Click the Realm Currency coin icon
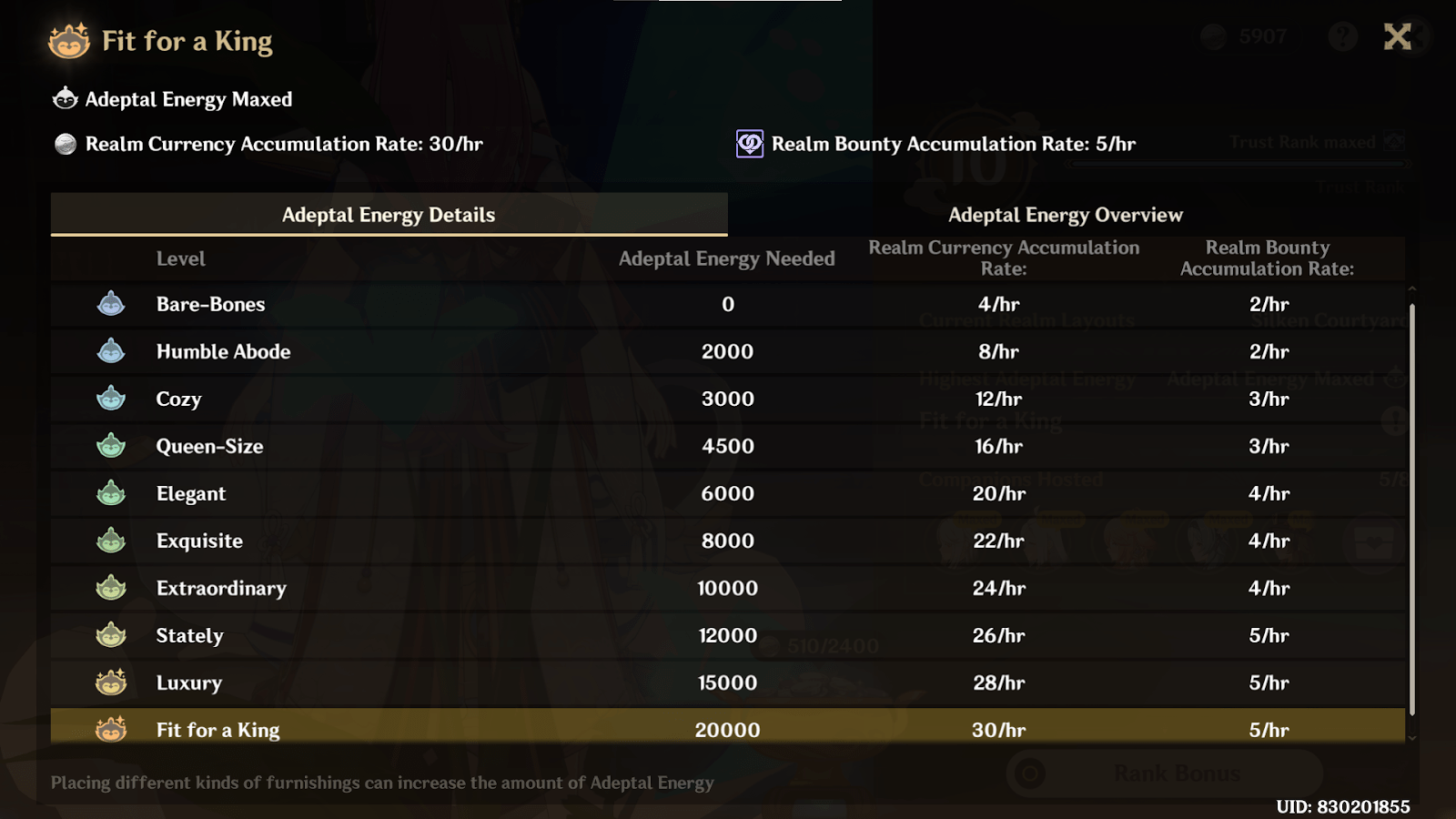Screen dimensions: 1456x819 point(66,144)
